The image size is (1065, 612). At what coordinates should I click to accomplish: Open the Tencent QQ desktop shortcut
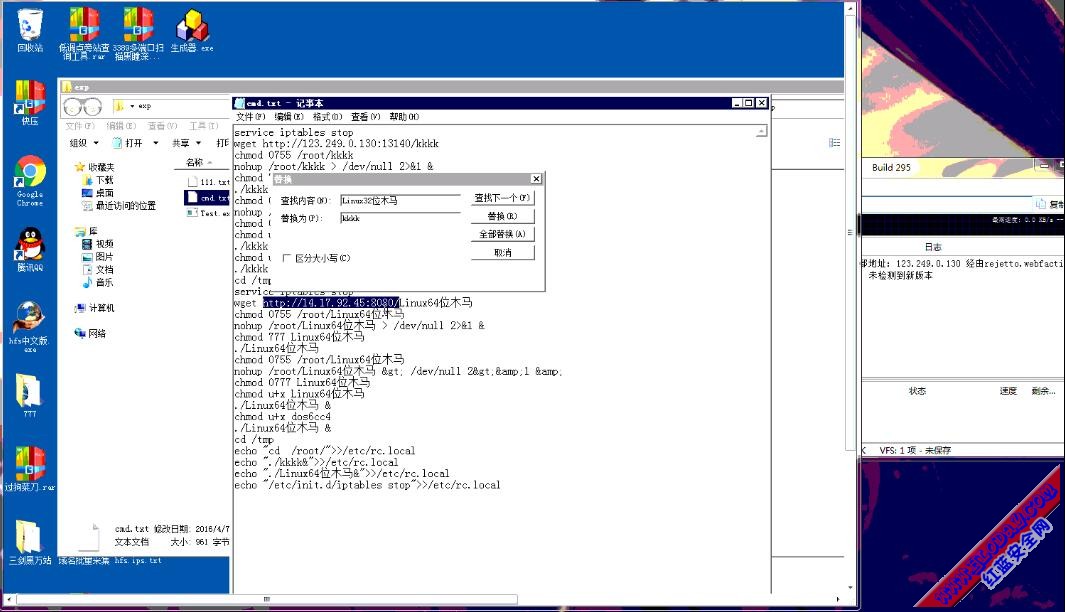pyautogui.click(x=29, y=246)
